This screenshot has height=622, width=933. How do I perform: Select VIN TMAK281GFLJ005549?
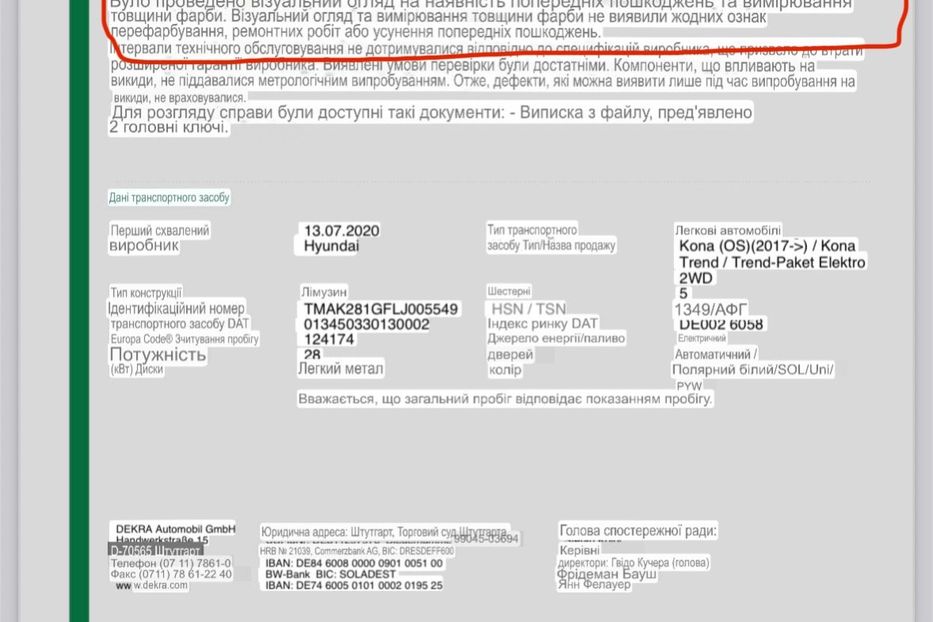pyautogui.click(x=381, y=309)
